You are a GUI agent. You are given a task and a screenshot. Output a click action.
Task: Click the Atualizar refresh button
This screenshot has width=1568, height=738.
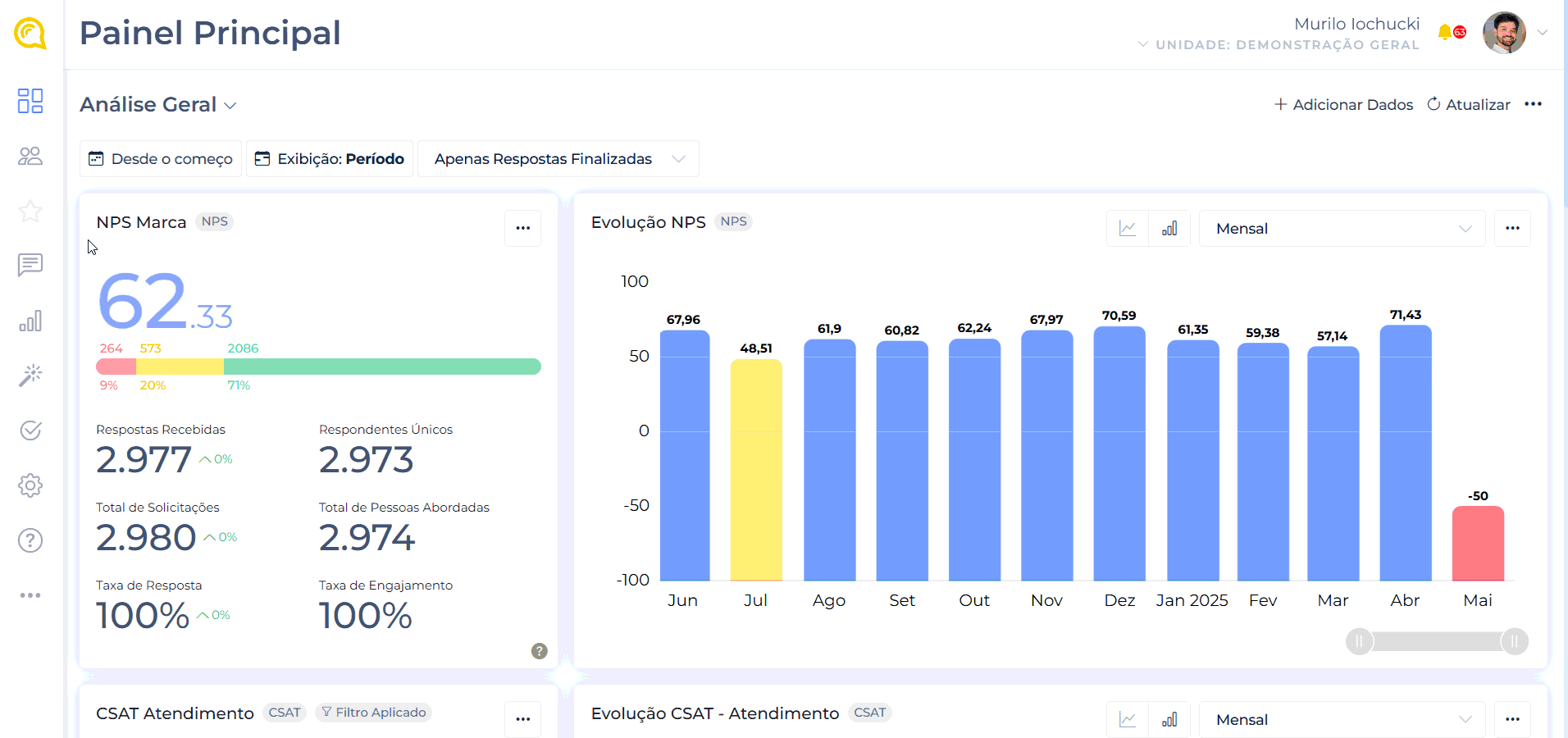(x=1469, y=105)
